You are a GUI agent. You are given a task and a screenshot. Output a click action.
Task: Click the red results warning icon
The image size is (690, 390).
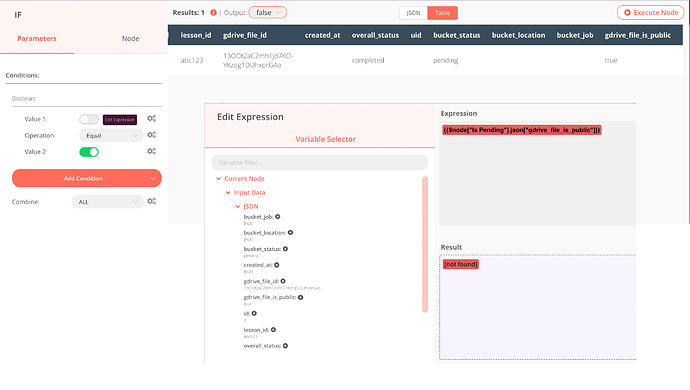[213, 13]
